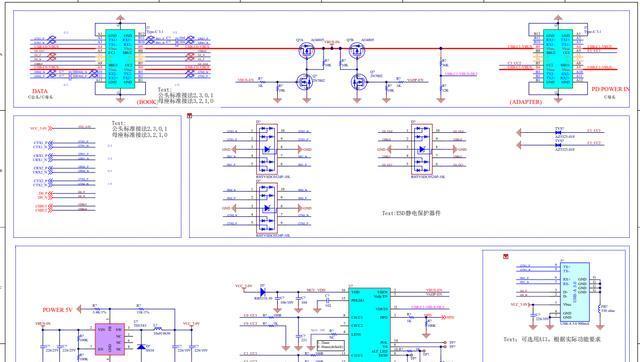
Task: Click the lower-left MOSFET driven by the VBUS_EN signal
Action: 305,82
